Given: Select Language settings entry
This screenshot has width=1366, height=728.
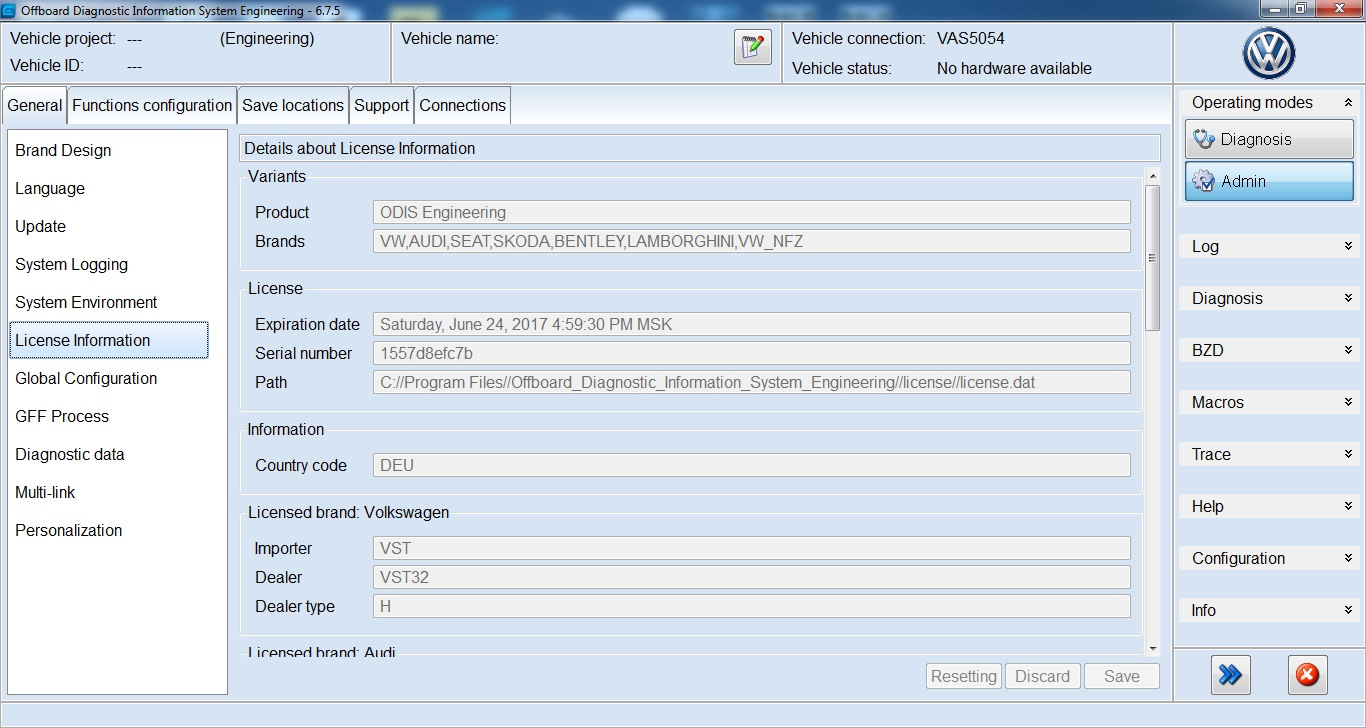Looking at the screenshot, I should 108,188.
